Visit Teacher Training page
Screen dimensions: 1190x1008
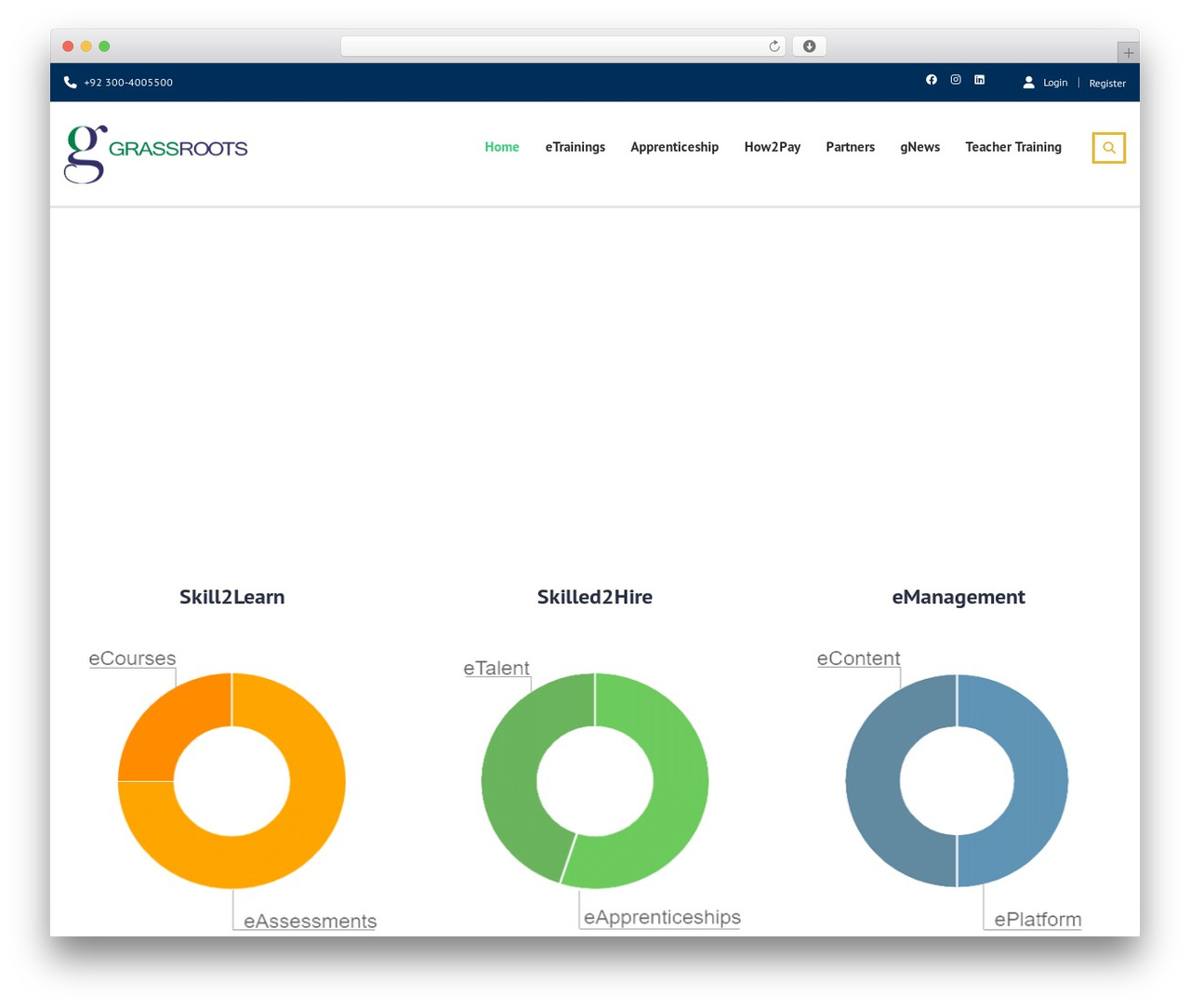[1013, 147]
